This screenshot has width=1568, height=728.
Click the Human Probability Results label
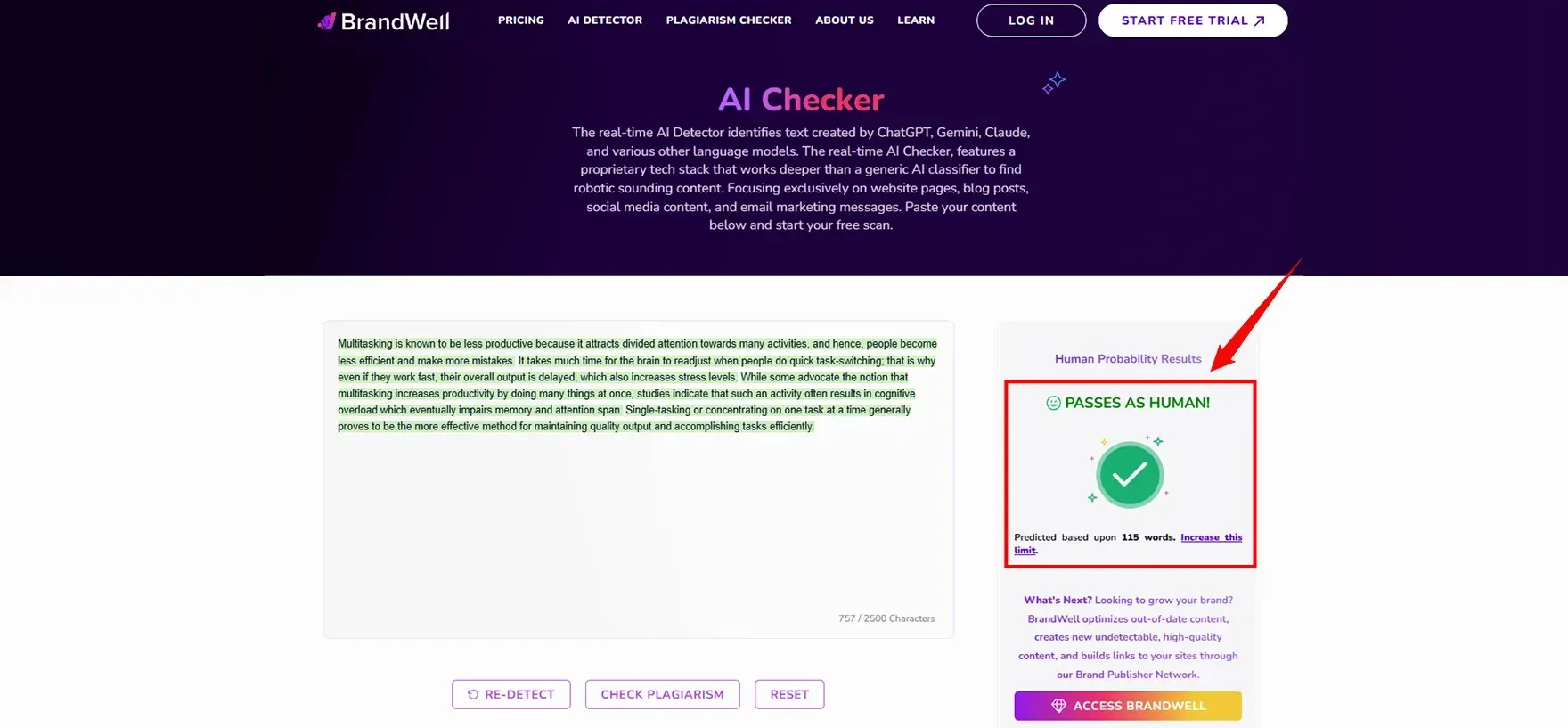click(1128, 359)
